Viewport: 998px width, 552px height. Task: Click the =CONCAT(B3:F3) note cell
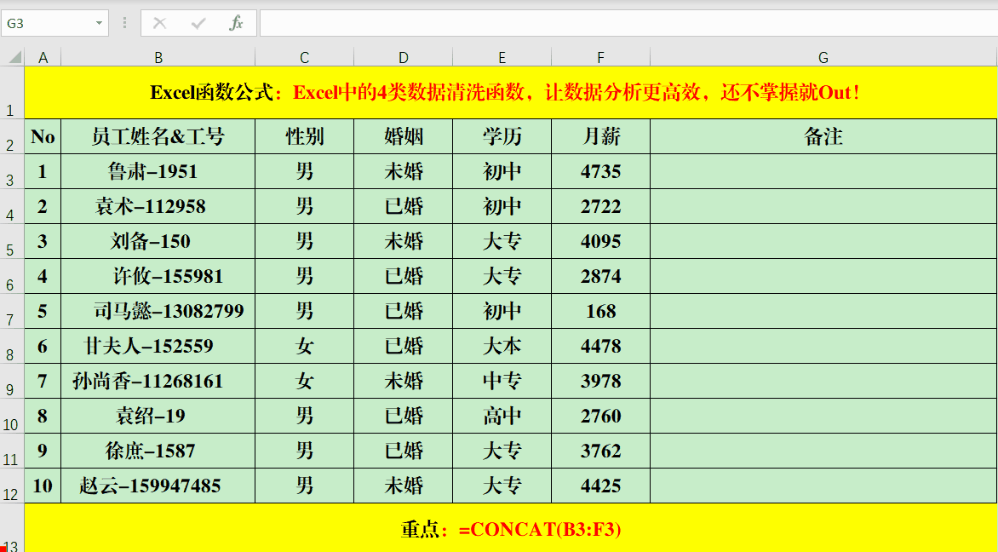510,528
